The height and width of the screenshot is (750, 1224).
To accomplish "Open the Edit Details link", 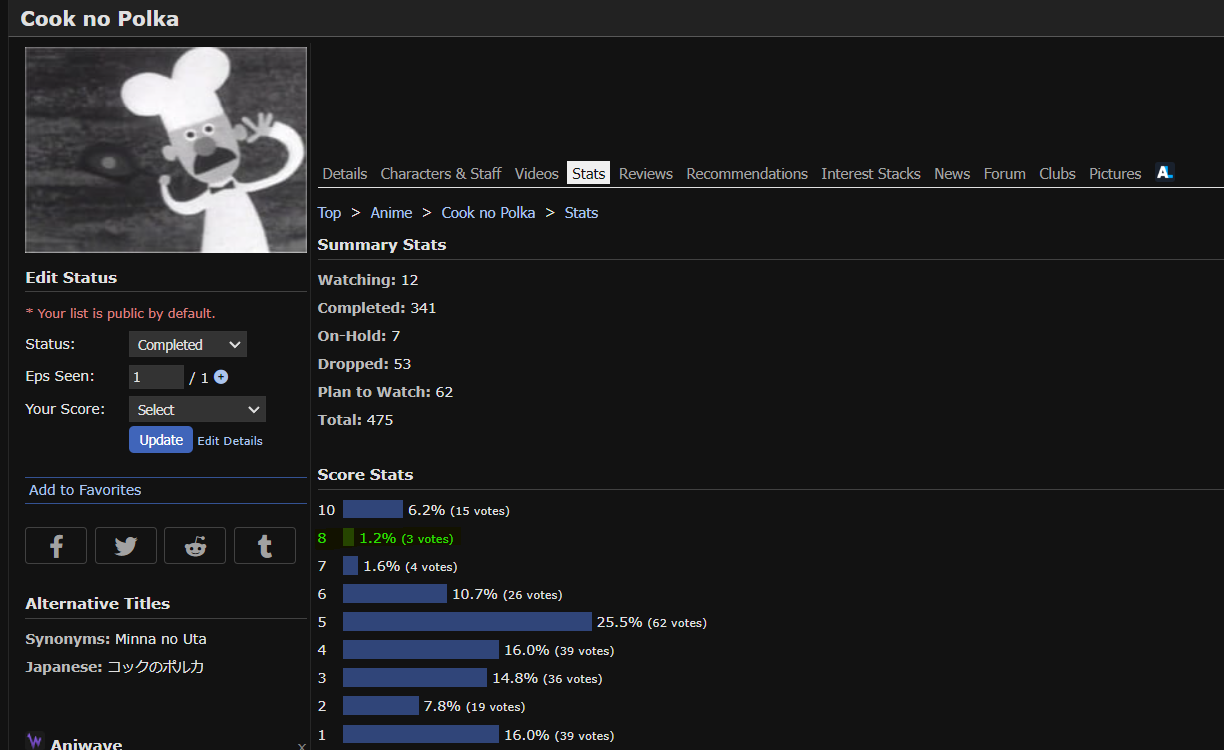I will pos(230,441).
